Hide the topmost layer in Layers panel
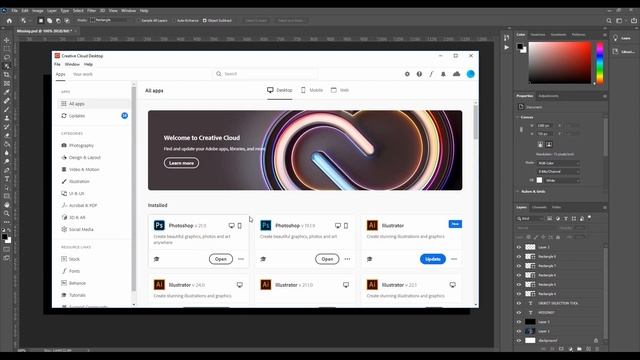The height and width of the screenshot is (360, 640). (x=519, y=247)
